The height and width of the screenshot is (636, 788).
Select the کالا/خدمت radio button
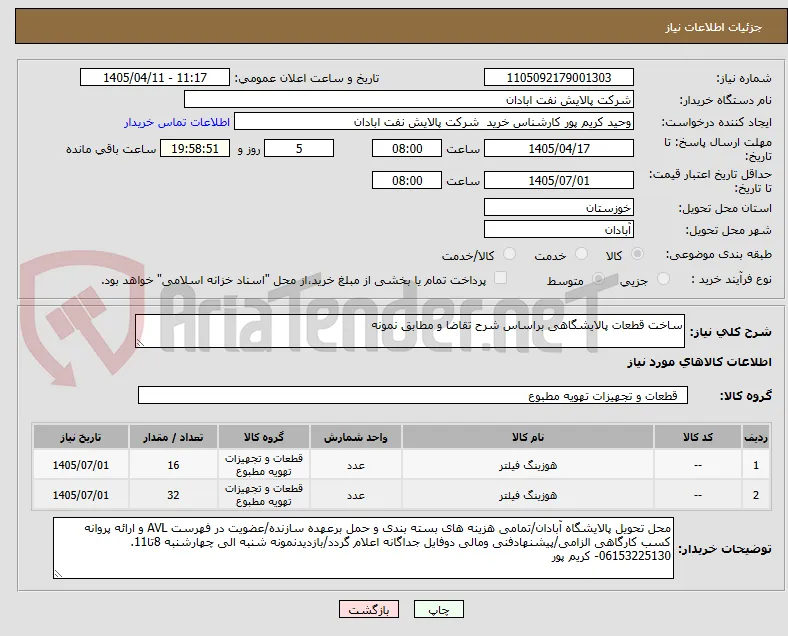[510, 254]
